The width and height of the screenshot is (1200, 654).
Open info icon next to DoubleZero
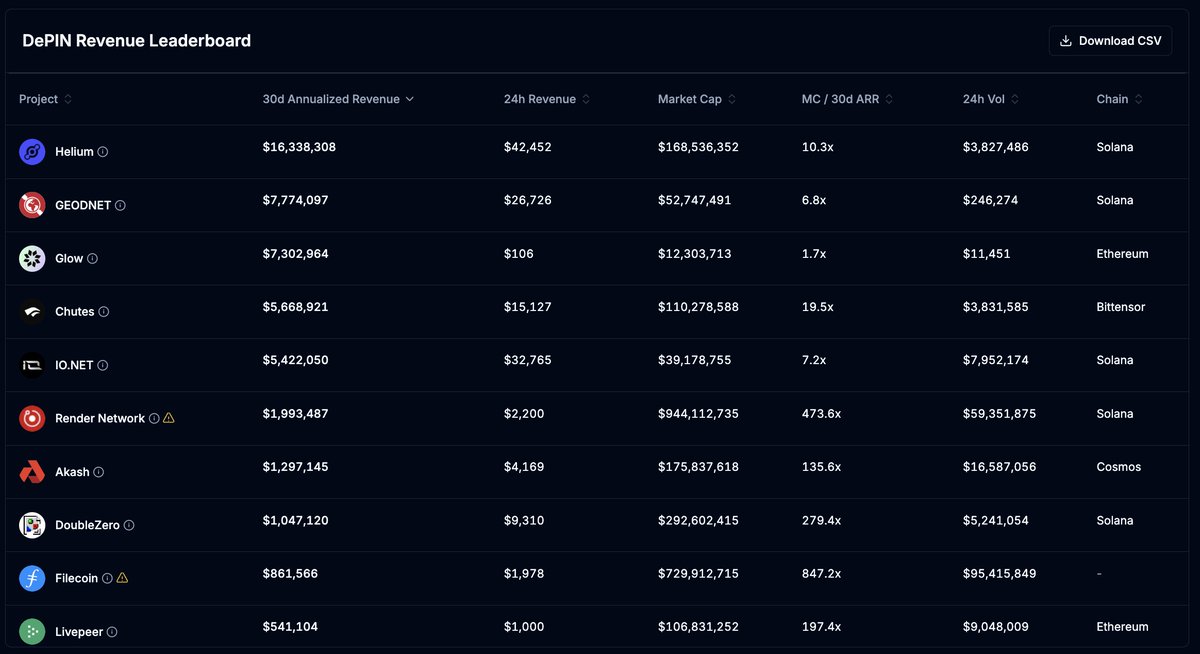click(129, 525)
